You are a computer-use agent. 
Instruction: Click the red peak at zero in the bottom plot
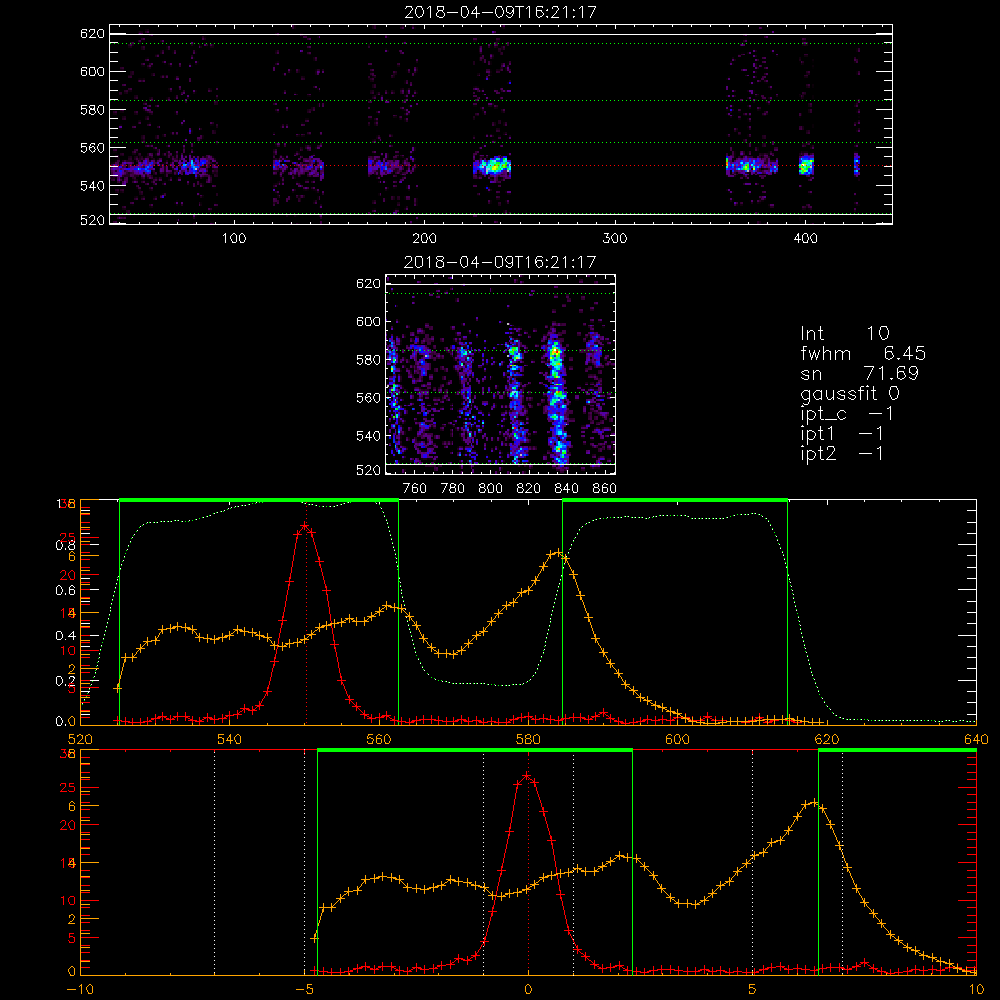point(527,776)
